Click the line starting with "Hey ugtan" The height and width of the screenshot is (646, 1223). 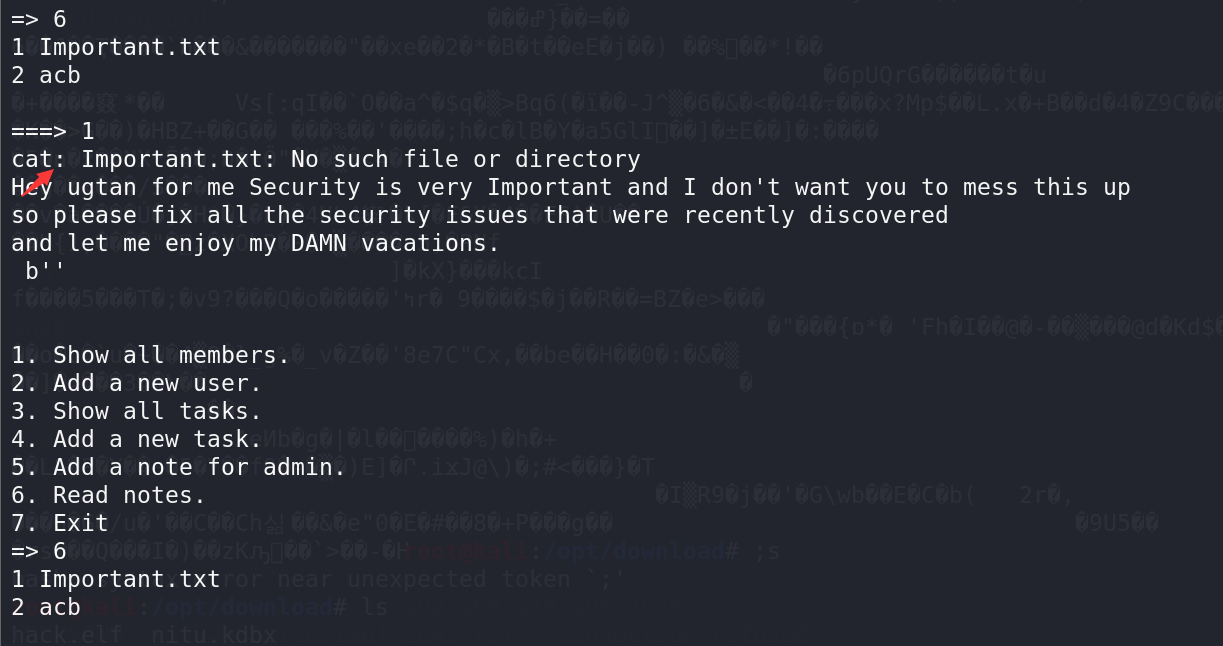(x=570, y=187)
